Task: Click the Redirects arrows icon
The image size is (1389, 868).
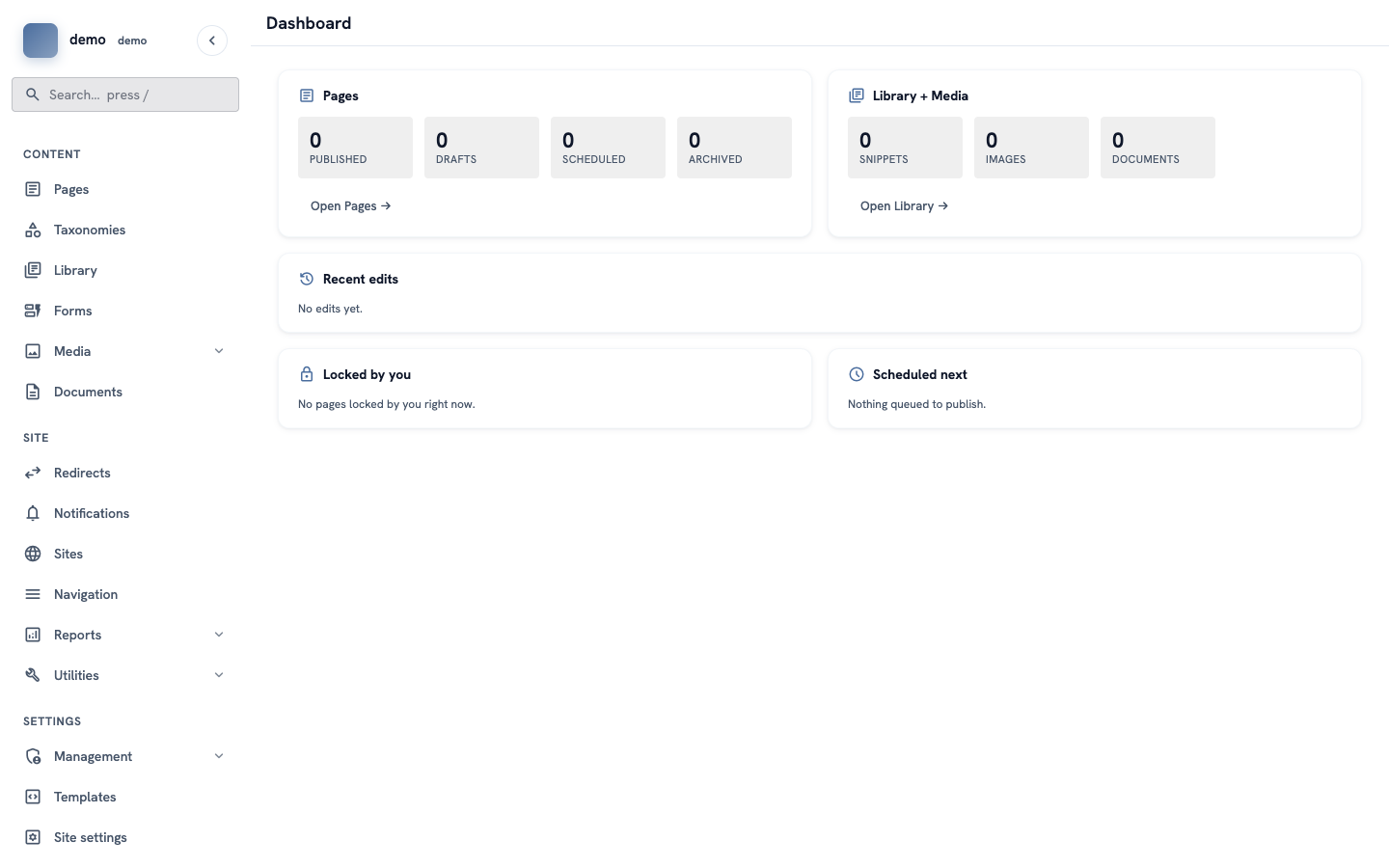Action: tap(33, 473)
